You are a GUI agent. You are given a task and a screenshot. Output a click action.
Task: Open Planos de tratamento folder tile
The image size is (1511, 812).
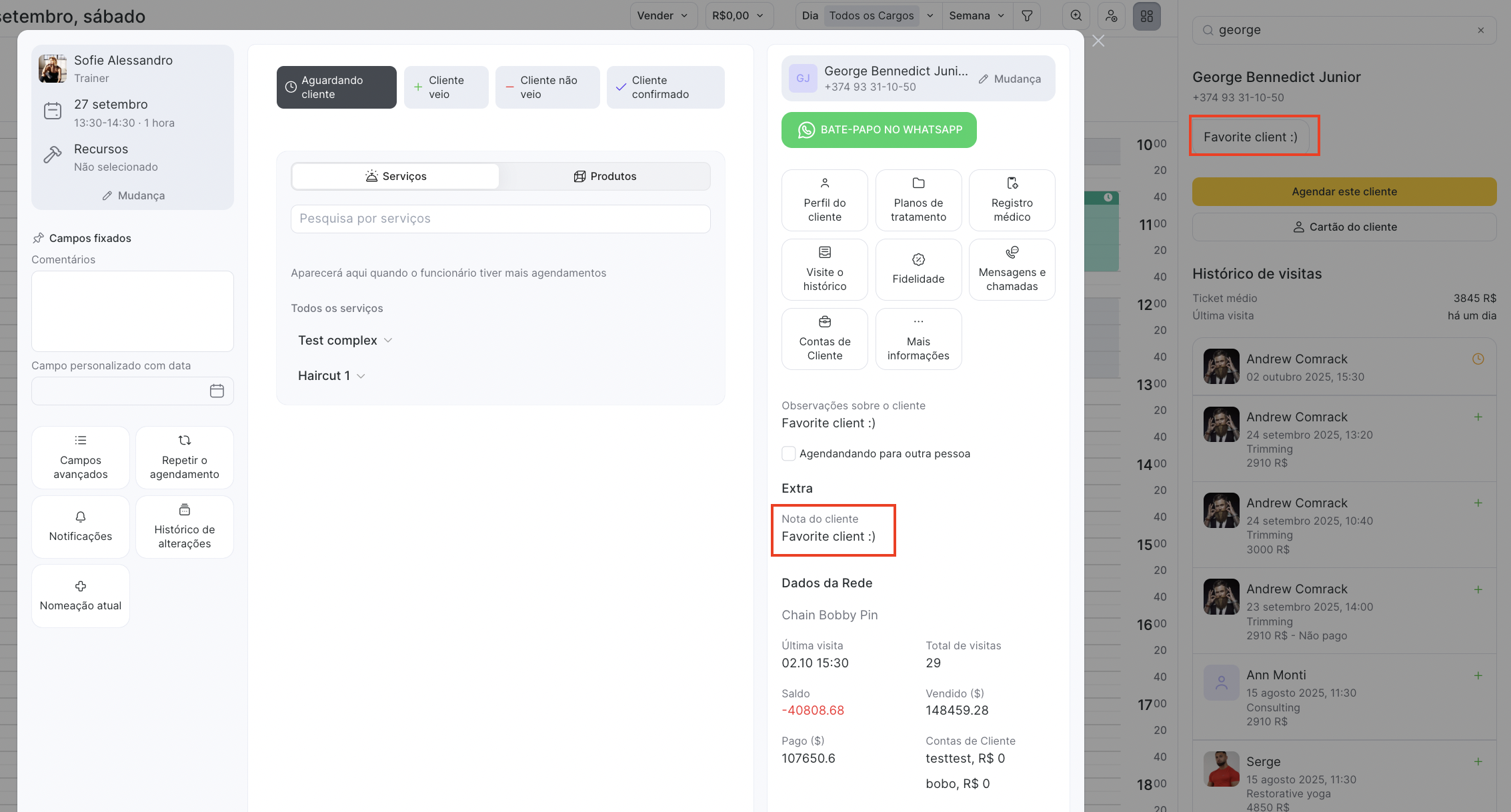[918, 200]
